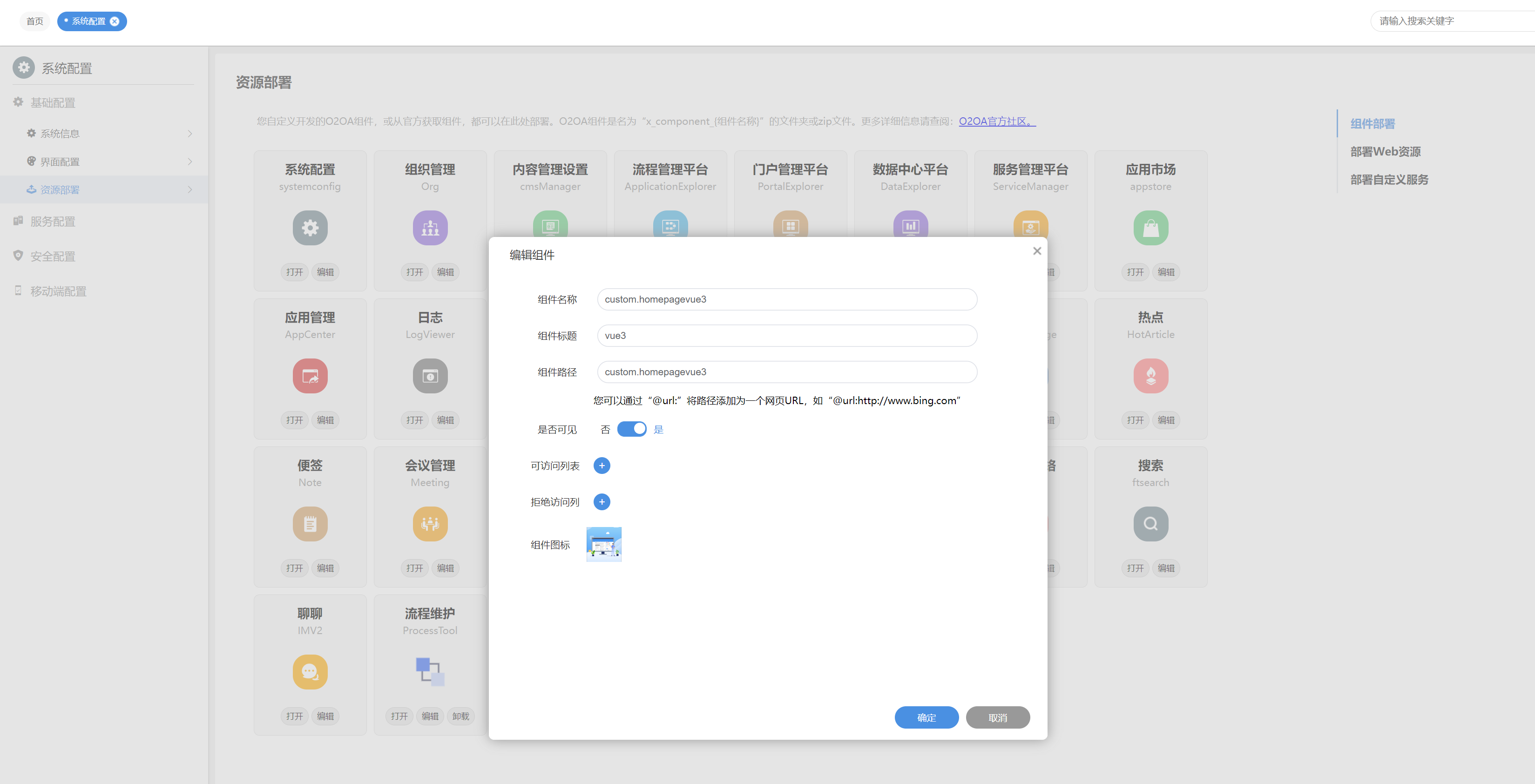Toggle the 是否可见 visibility switch
The image size is (1535, 784).
631,429
